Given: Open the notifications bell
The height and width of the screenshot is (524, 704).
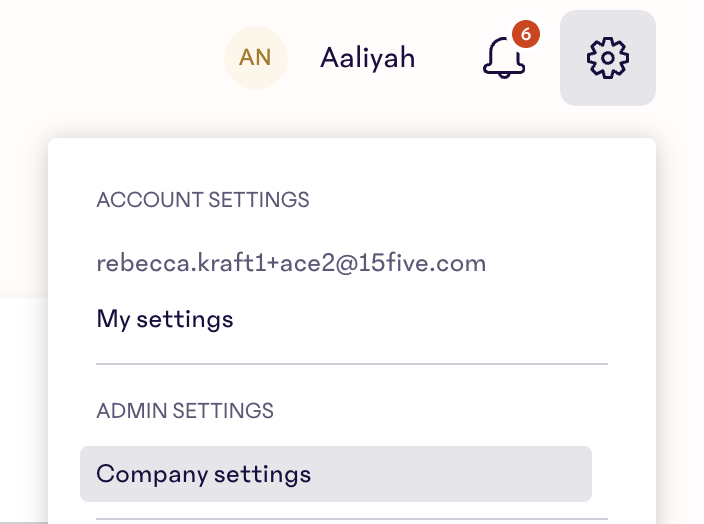Looking at the screenshot, I should [x=503, y=59].
